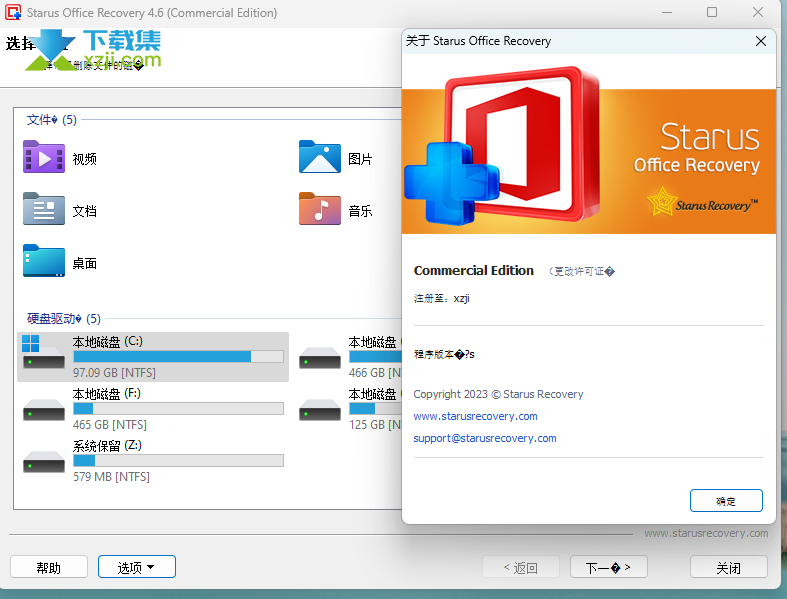This screenshot has height=599, width=787.
Task: Select the 系统保留 (Z:) drive icon
Action: click(44, 461)
